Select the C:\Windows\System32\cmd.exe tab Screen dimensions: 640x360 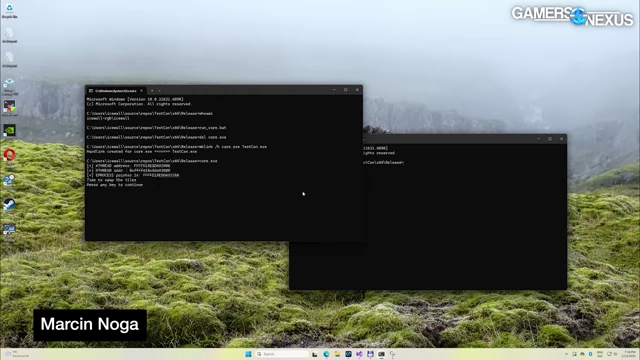[x=116, y=91]
